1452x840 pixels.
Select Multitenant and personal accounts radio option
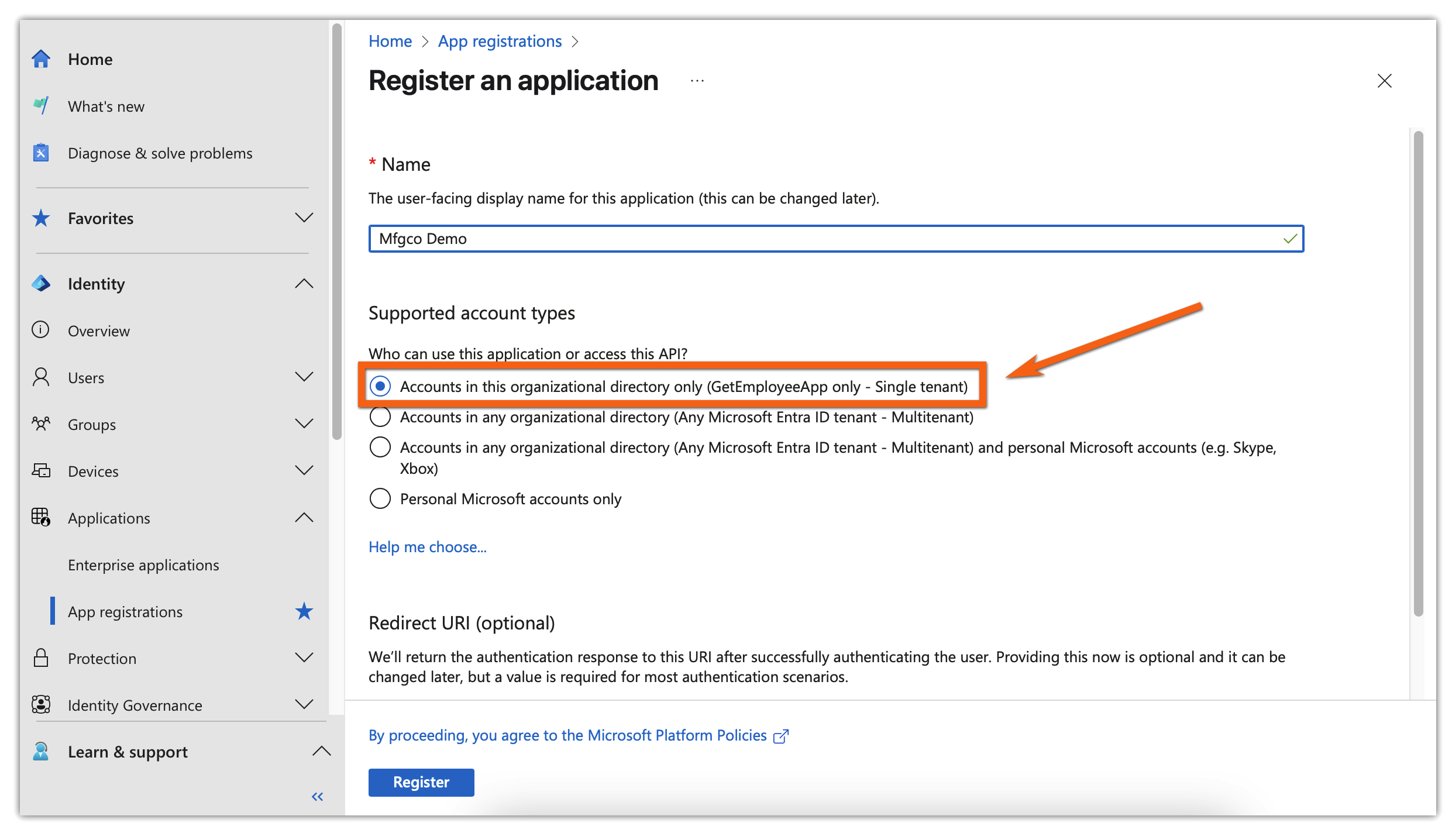380,447
